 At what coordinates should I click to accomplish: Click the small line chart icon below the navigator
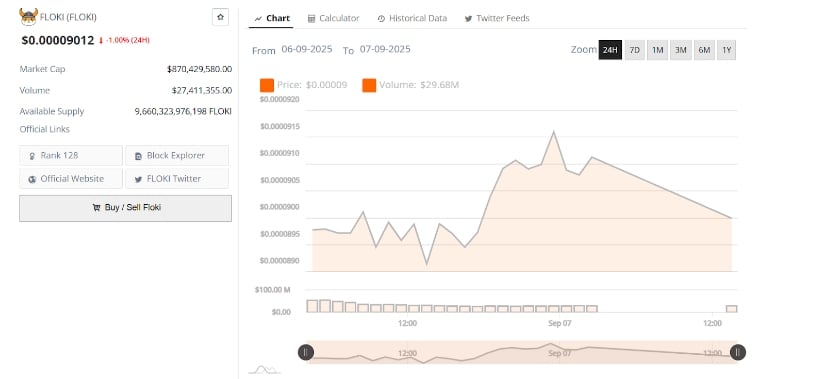265,370
